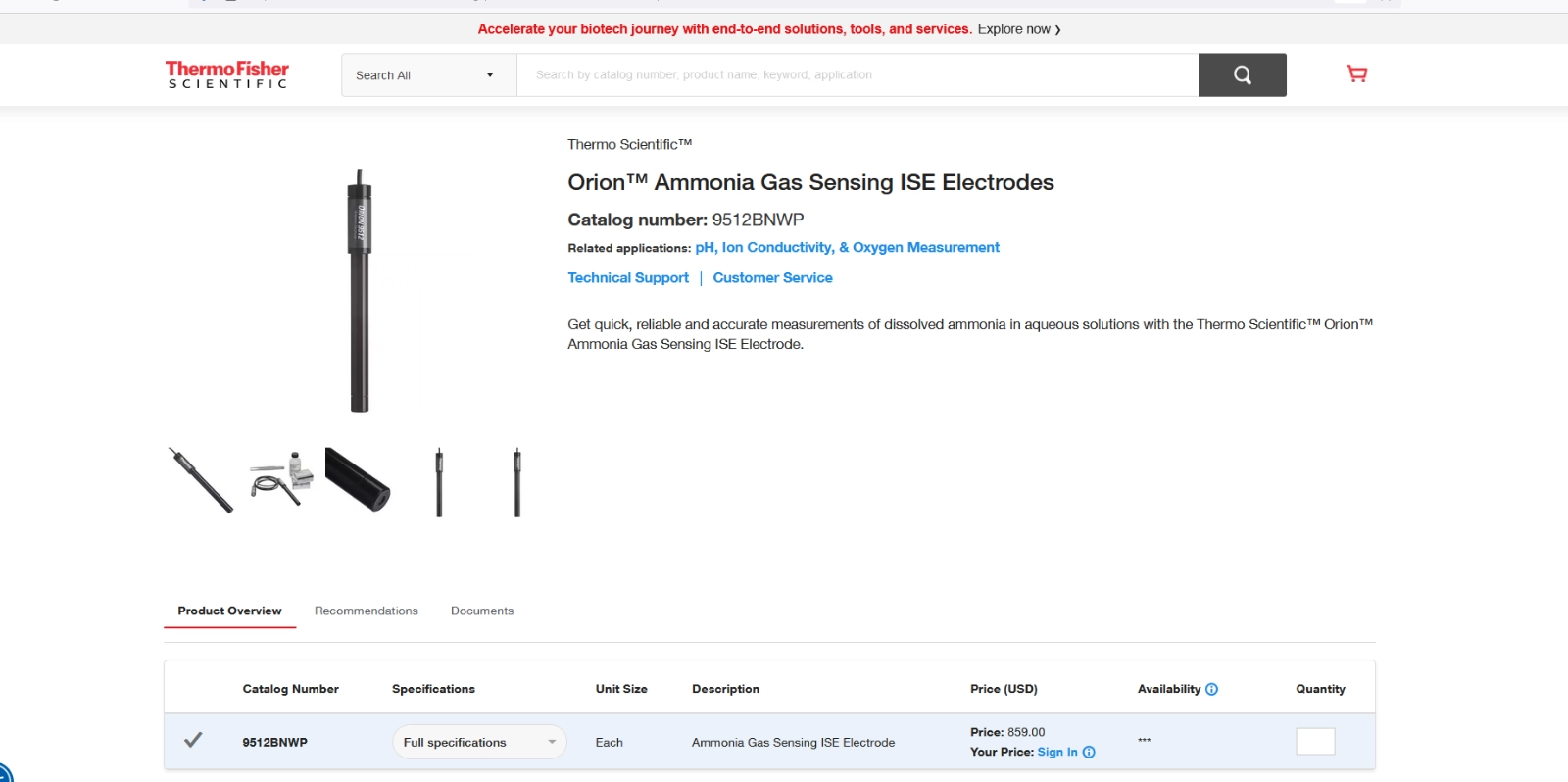Viewport: 1568px width, 782px height.
Task: Select the Product Overview tab
Action: 229,611
